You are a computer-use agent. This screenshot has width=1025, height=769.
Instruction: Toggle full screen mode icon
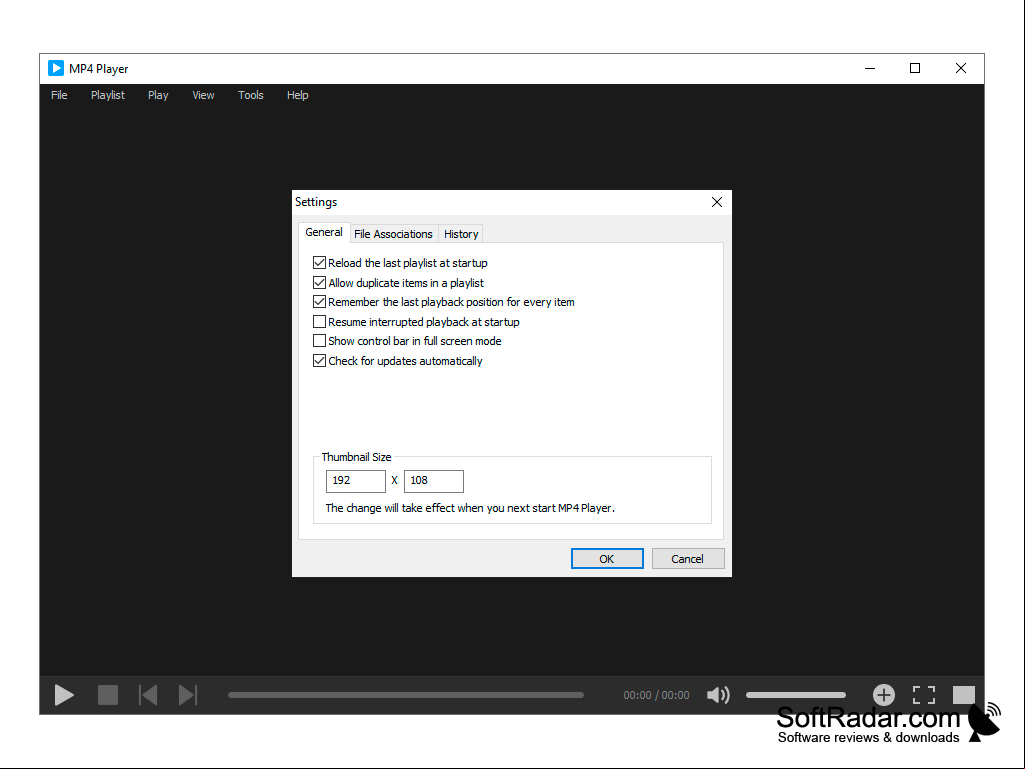pos(924,695)
